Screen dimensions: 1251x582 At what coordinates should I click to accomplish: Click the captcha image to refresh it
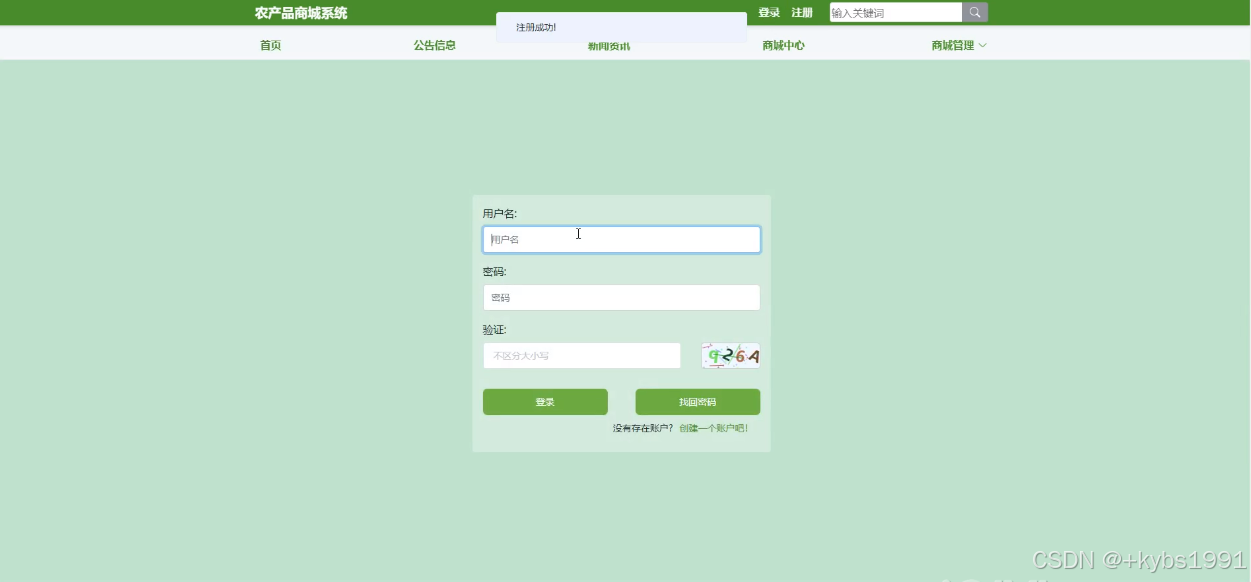pos(730,355)
